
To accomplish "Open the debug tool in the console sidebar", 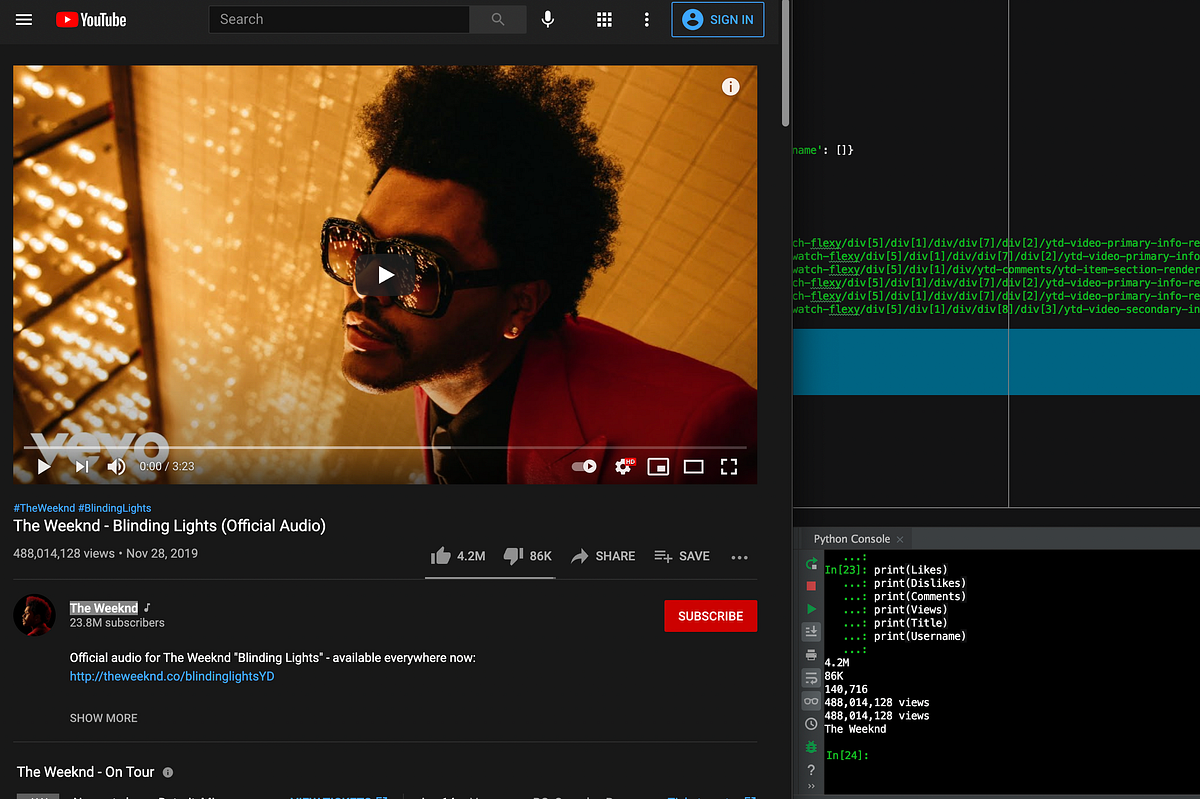I will click(x=810, y=746).
